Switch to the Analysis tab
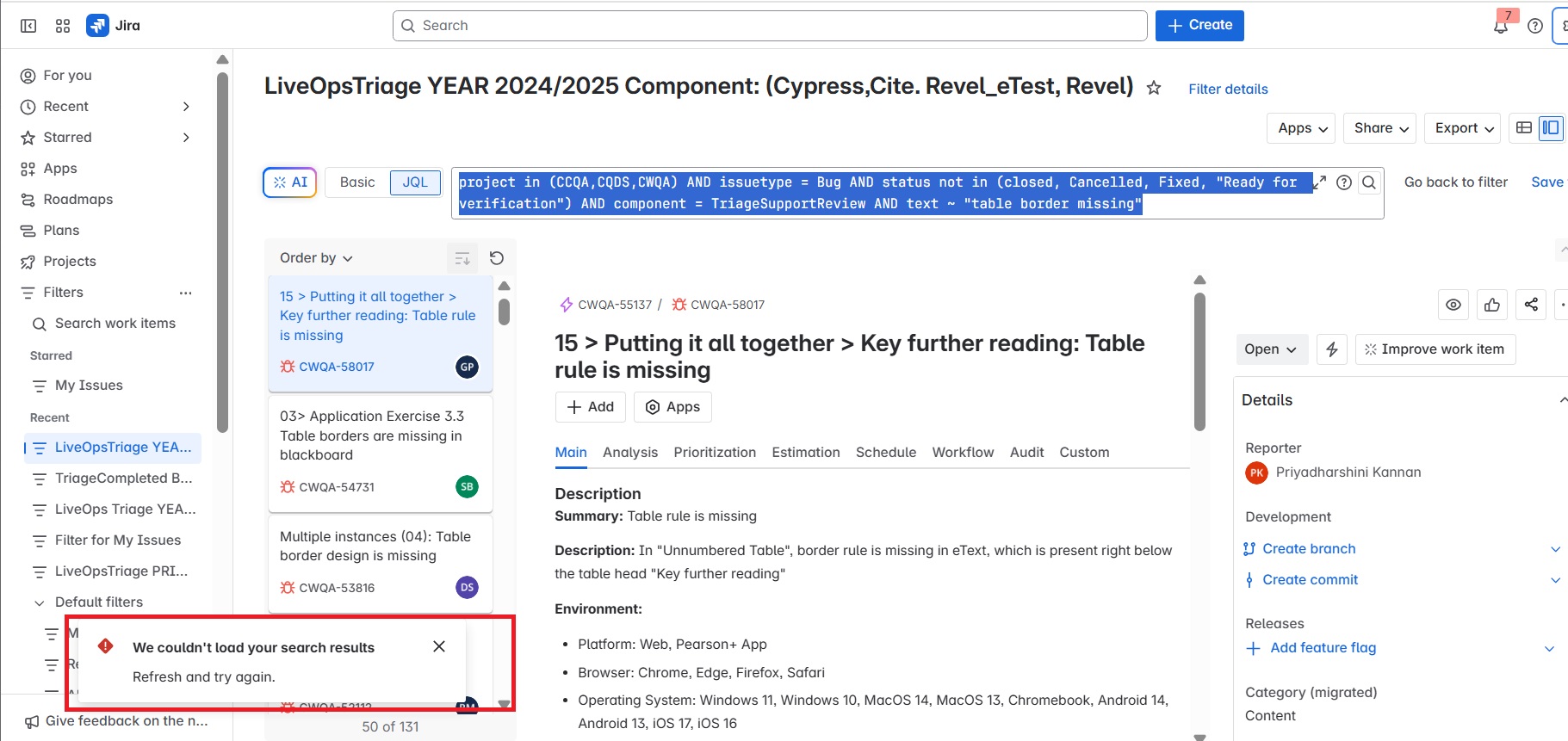 630,452
